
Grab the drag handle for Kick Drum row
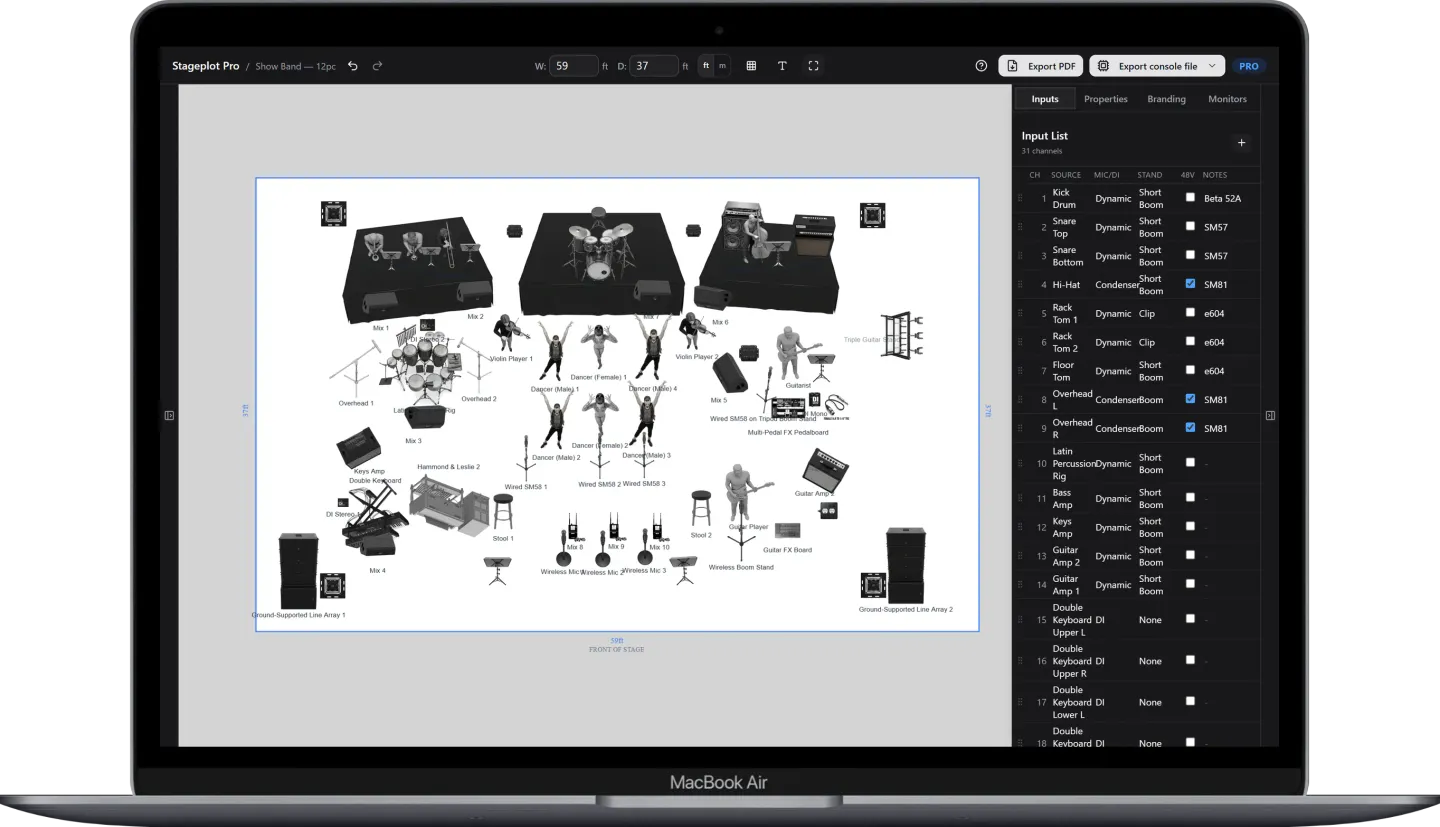(x=1021, y=198)
